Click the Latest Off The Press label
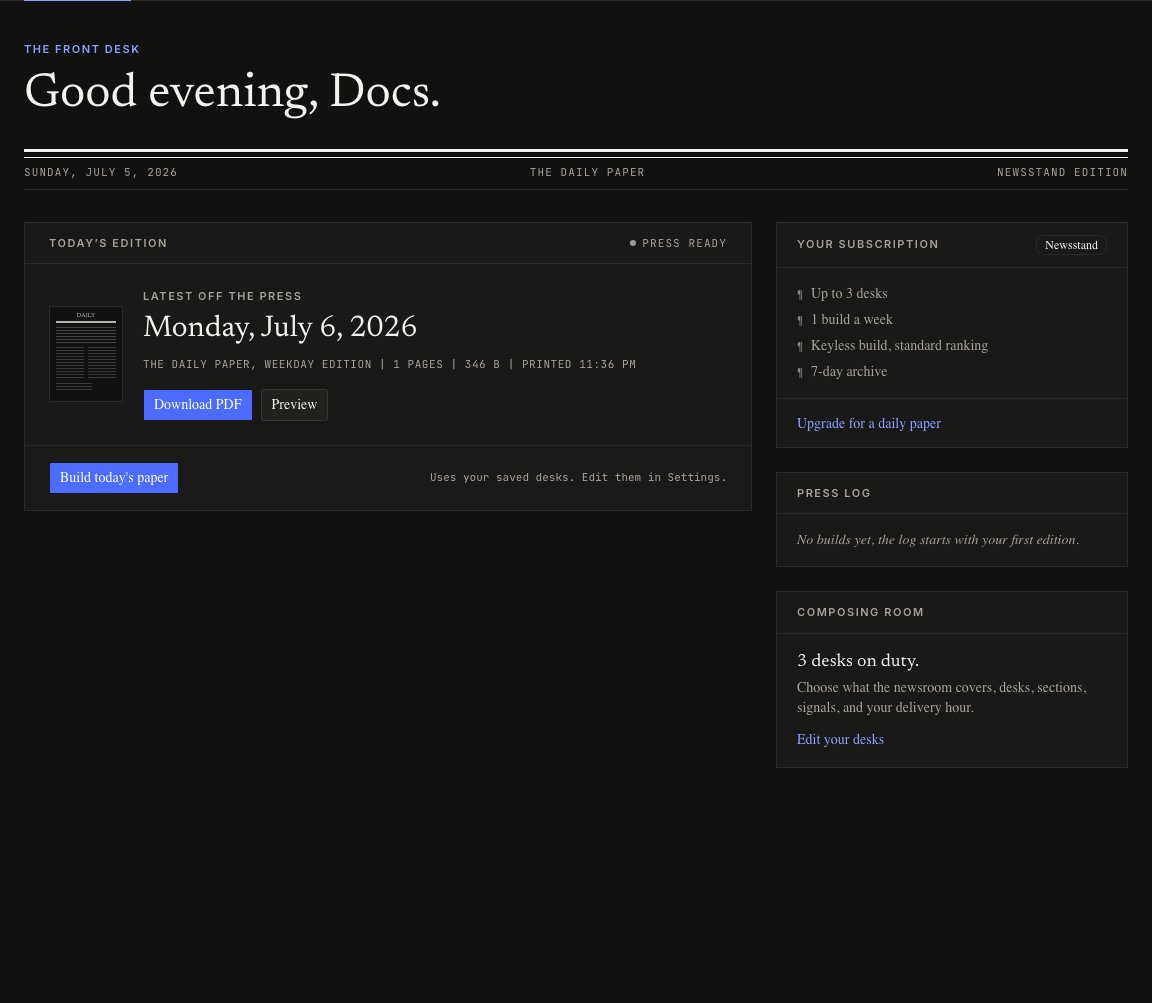The image size is (1152, 1003). tap(222, 296)
